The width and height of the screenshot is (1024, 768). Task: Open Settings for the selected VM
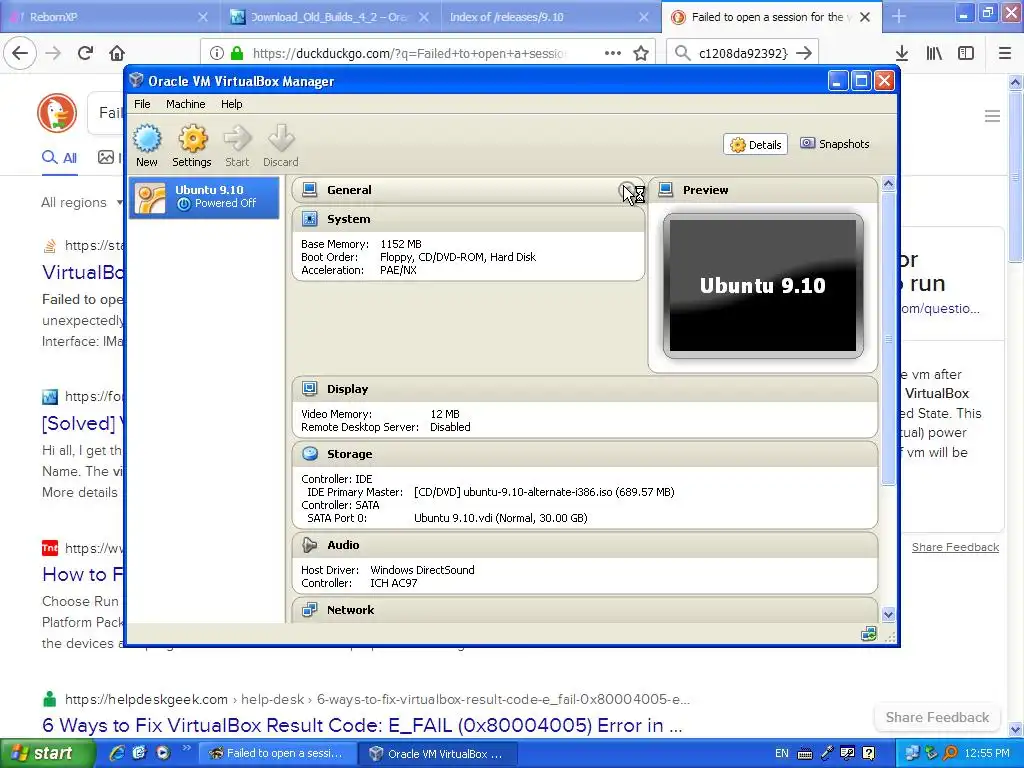(x=192, y=146)
